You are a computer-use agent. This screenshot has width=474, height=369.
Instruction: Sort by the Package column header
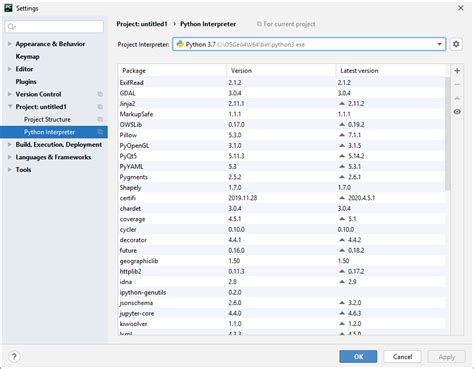(172, 71)
